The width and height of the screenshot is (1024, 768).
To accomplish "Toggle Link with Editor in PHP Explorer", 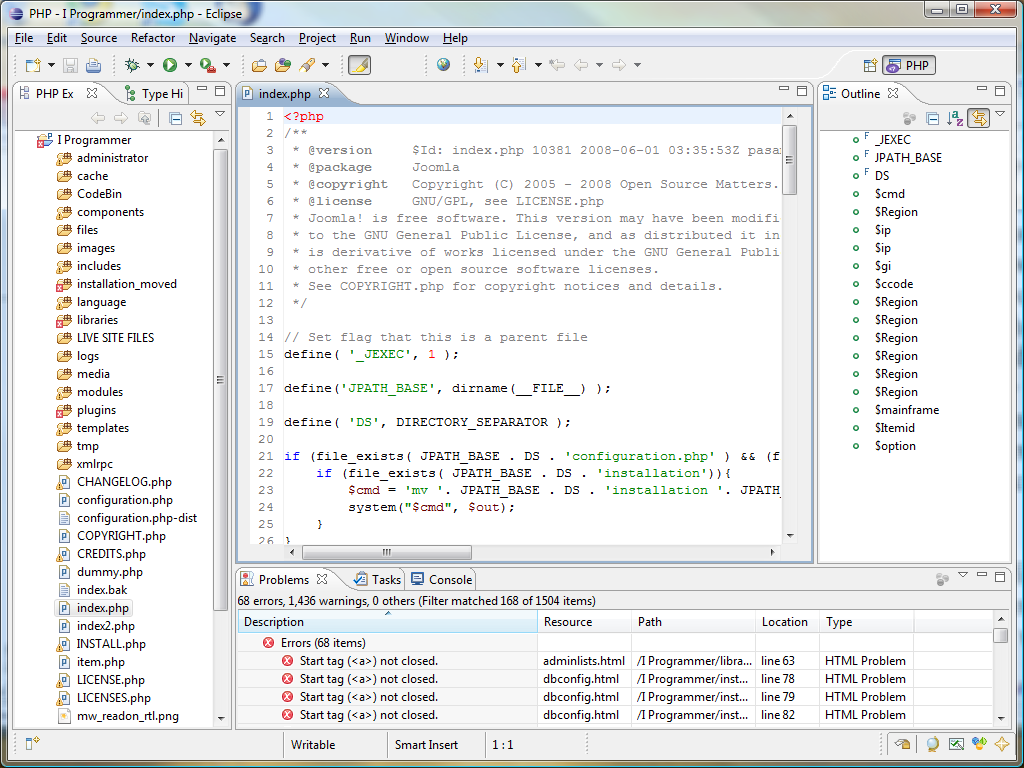I will [198, 118].
